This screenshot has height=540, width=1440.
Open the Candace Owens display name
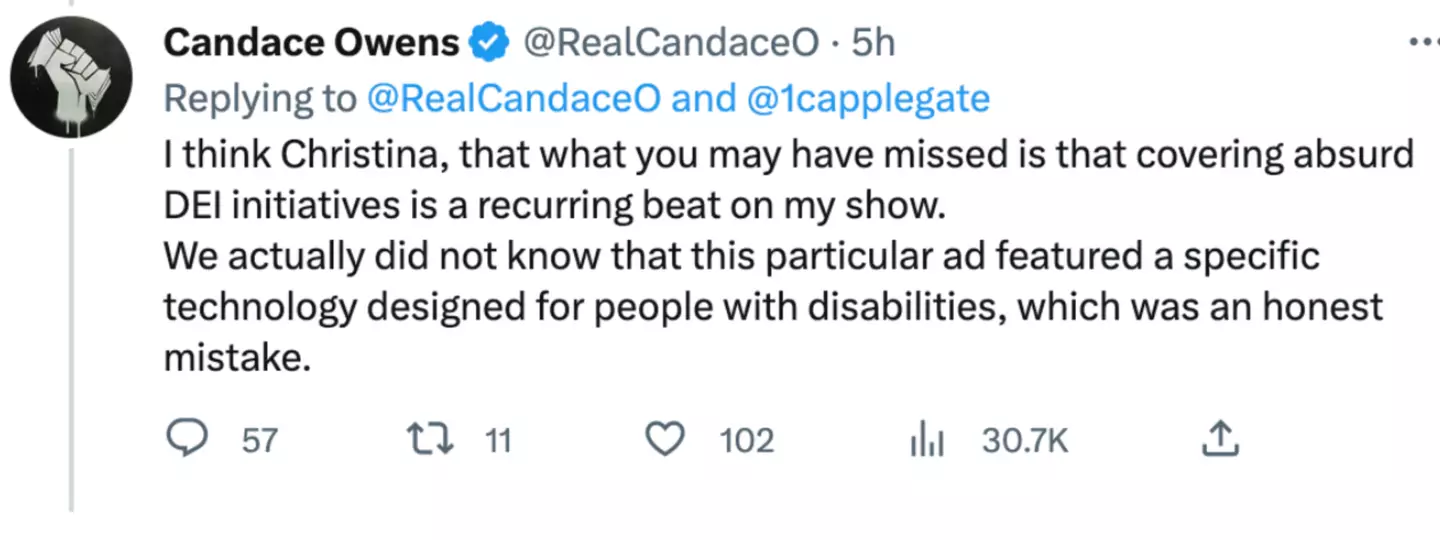tap(311, 43)
